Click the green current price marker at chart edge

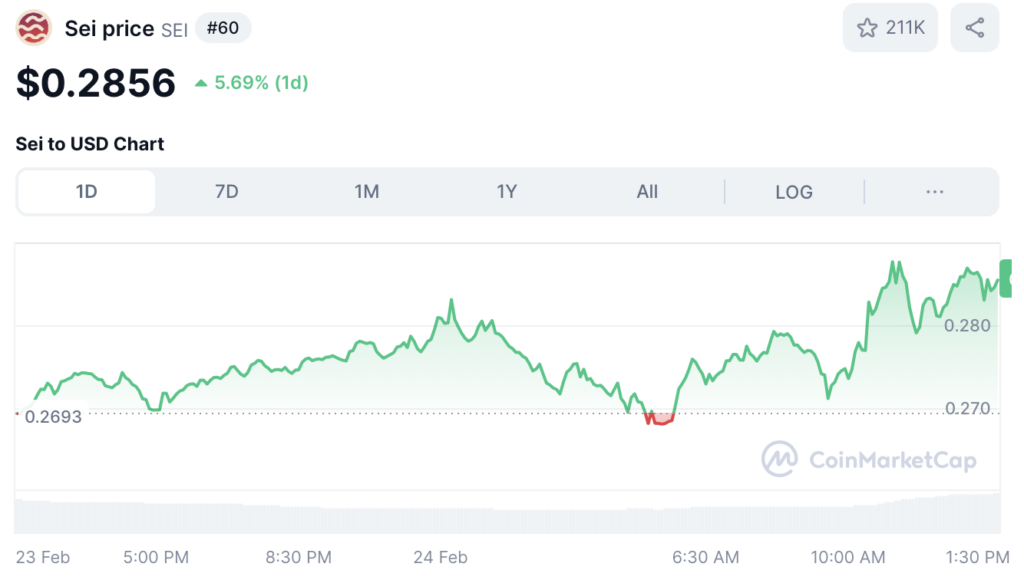1006,278
